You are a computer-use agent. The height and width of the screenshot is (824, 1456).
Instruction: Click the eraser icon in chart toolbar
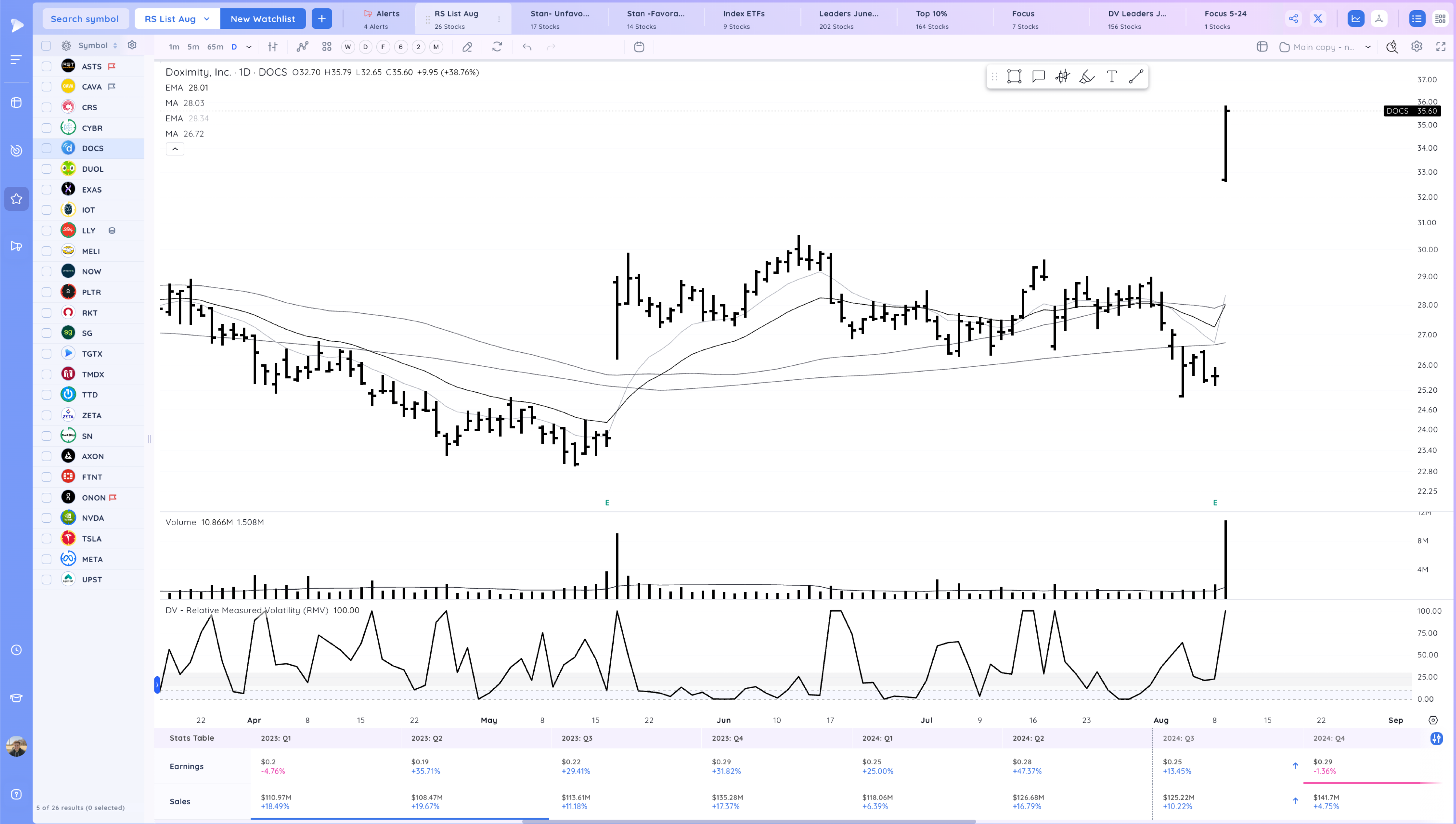coord(467,47)
